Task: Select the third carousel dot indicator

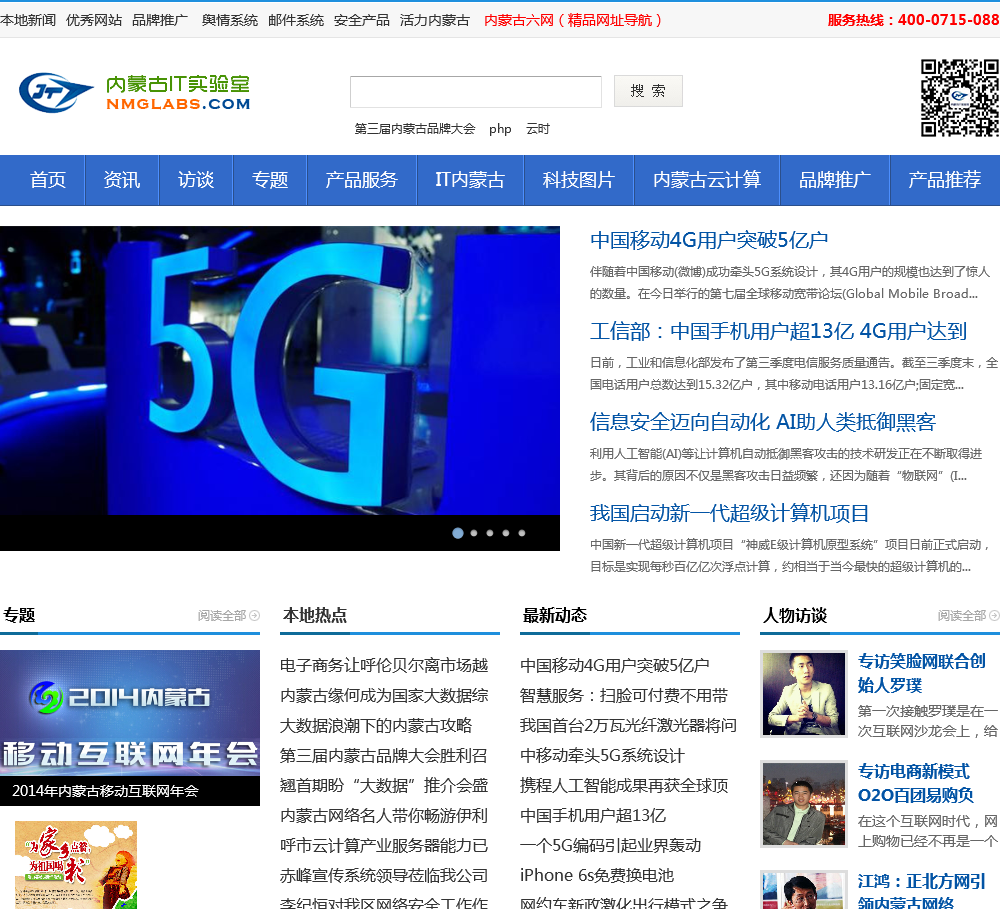Action: click(490, 533)
